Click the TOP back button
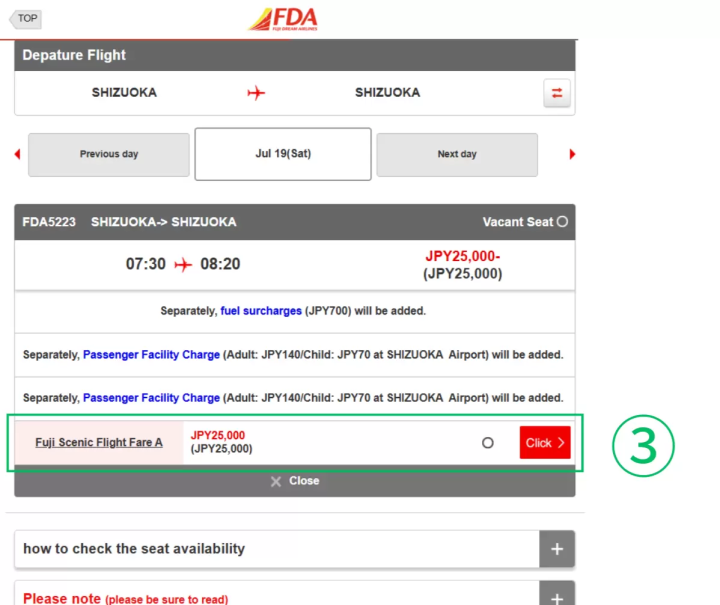This screenshot has height=605, width=720. (x=26, y=18)
